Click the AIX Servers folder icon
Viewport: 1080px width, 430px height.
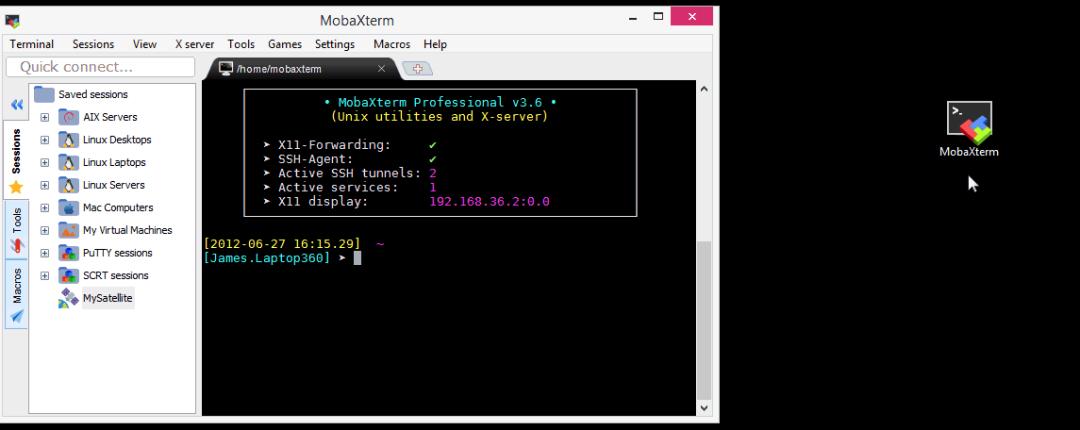[x=68, y=117]
